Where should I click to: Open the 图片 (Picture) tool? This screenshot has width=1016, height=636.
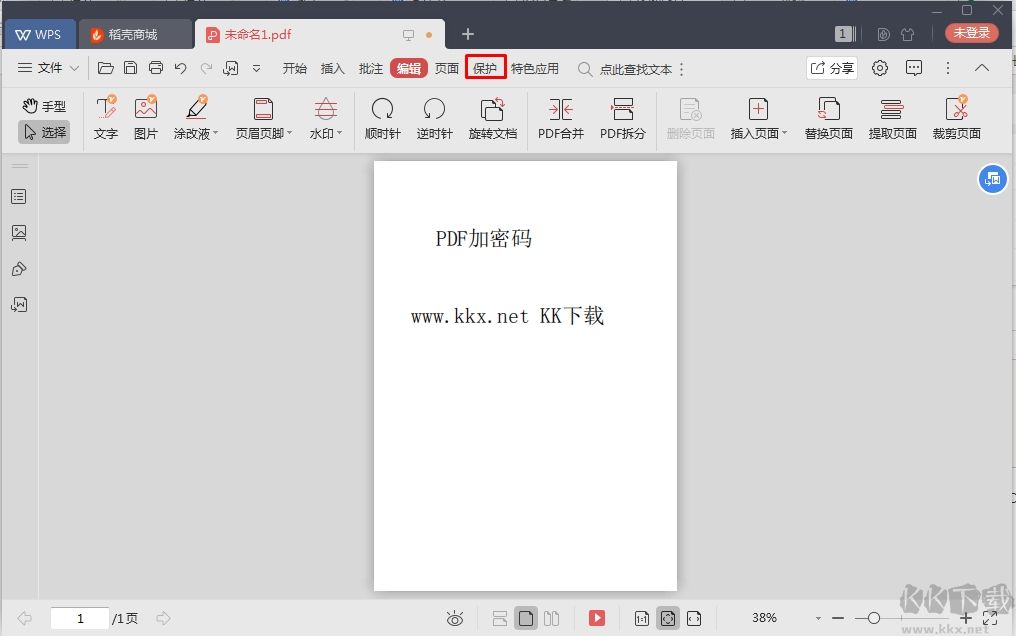point(146,118)
